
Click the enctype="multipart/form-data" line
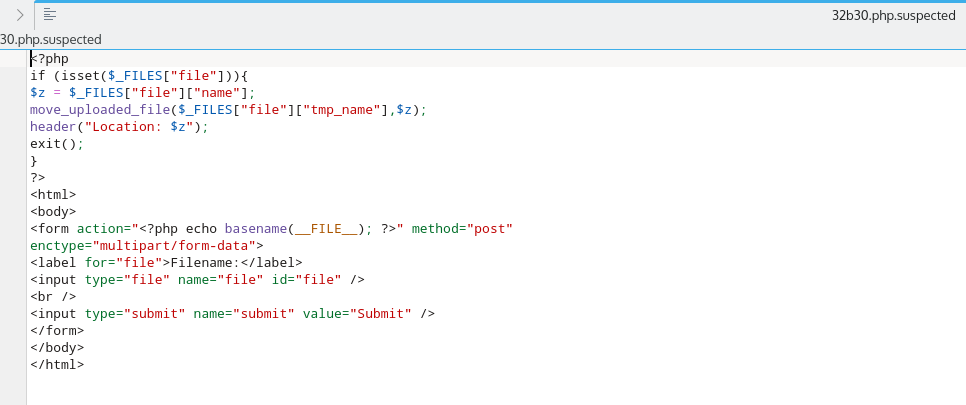(x=147, y=245)
